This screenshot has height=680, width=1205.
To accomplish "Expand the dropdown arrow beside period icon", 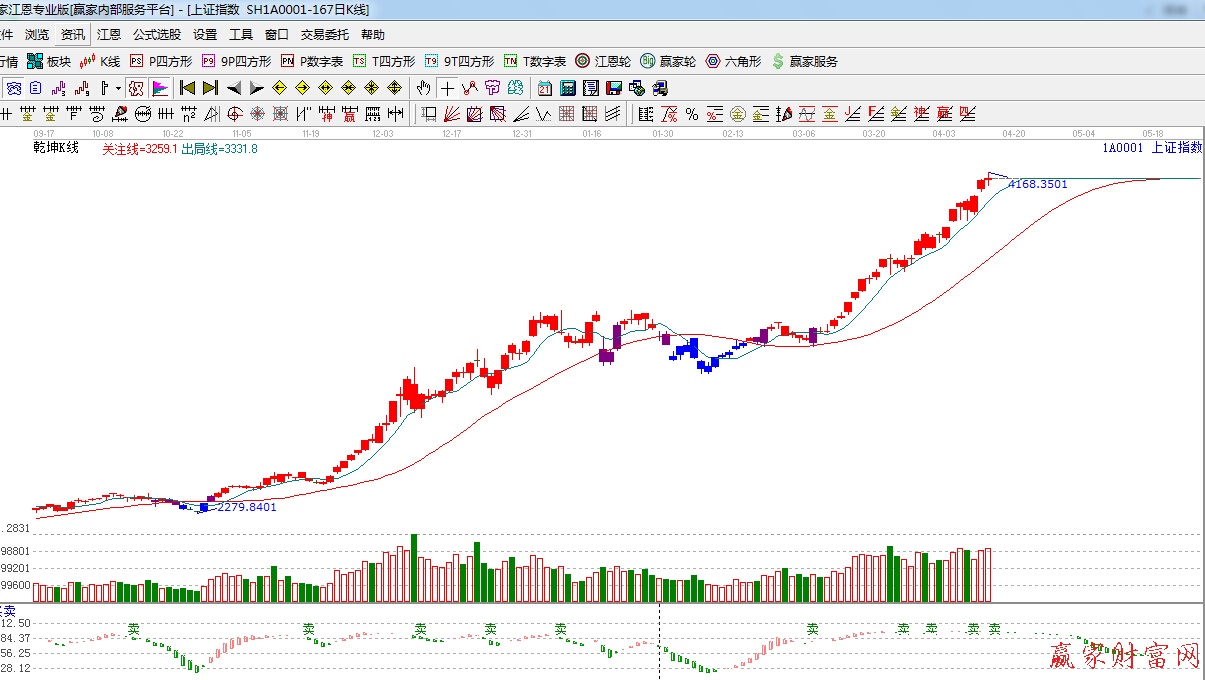I will click(118, 88).
